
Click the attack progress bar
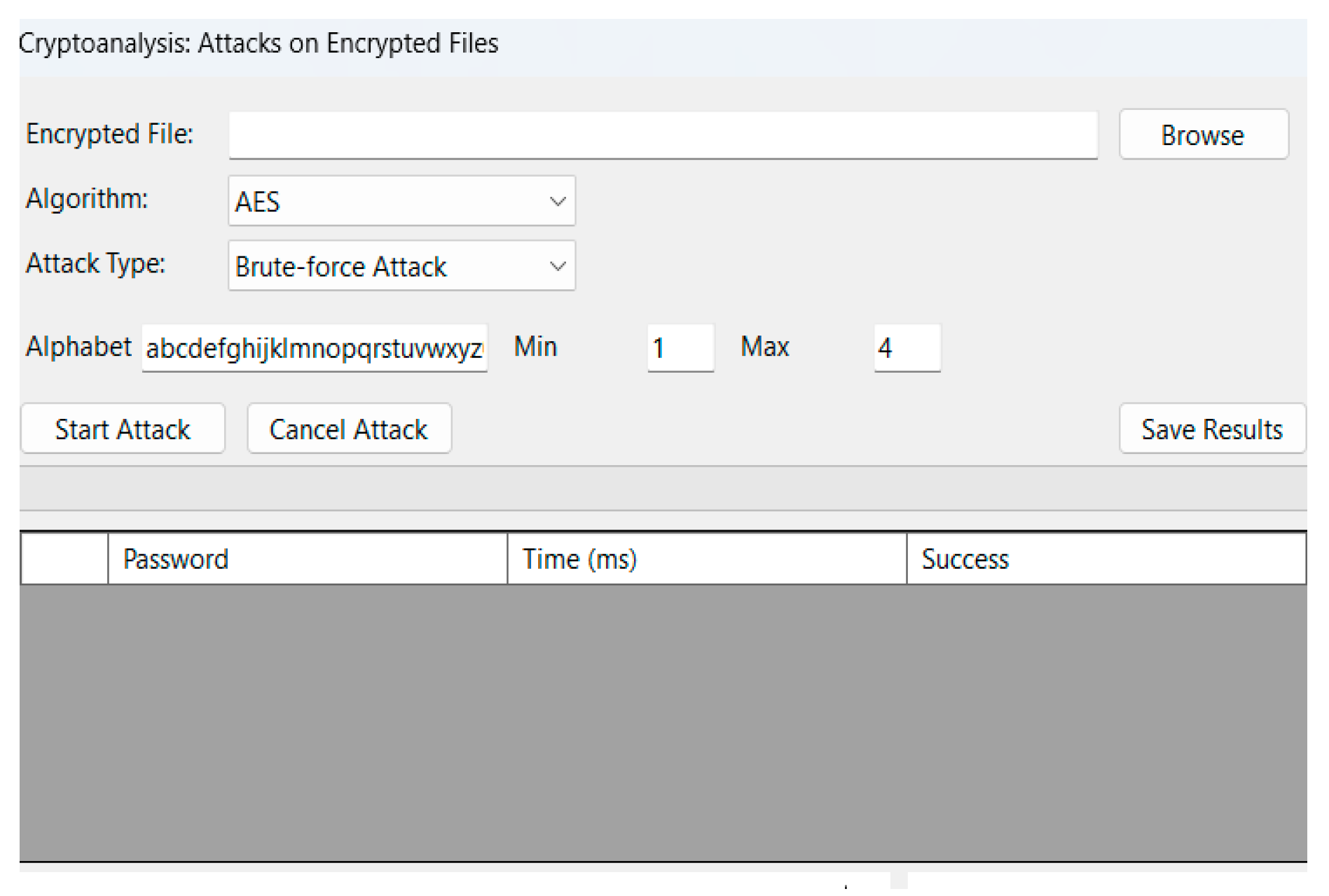pyautogui.click(x=662, y=488)
